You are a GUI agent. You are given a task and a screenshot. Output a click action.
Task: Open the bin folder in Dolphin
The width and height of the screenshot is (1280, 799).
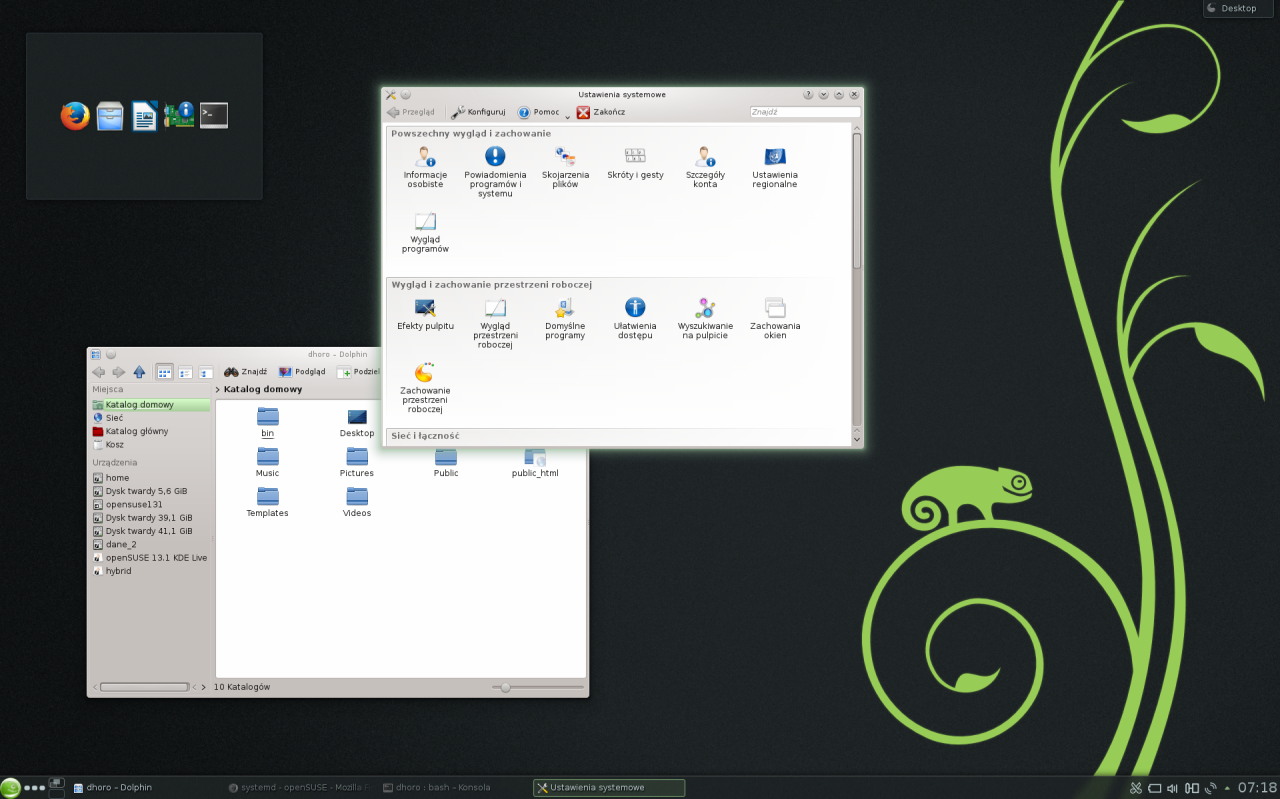pos(267,422)
